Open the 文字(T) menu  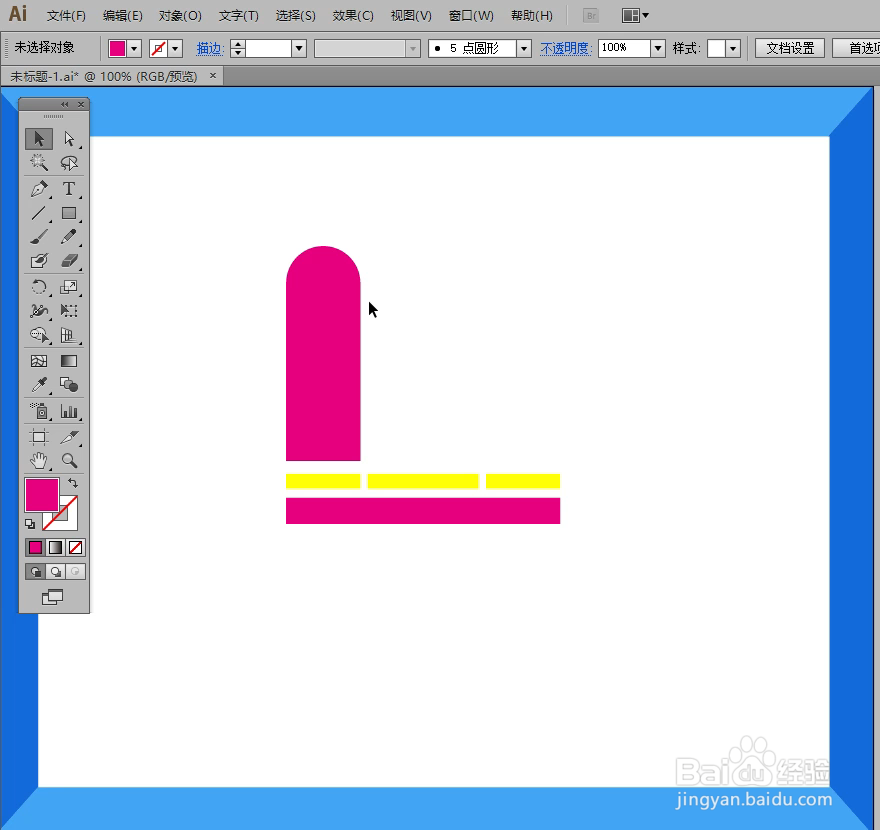239,16
